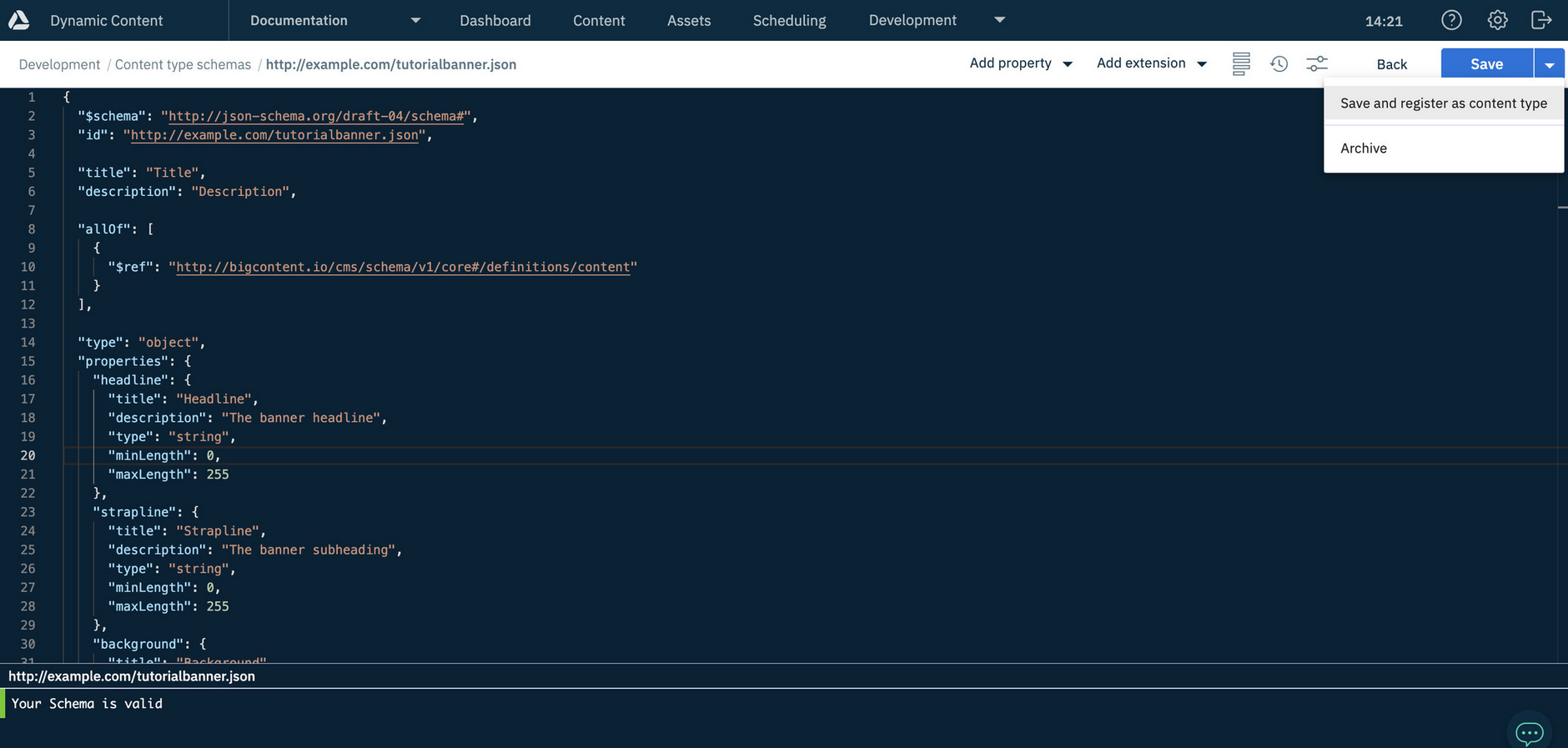
Task: Click the minLength value on line 20
Action: pyautogui.click(x=210, y=455)
